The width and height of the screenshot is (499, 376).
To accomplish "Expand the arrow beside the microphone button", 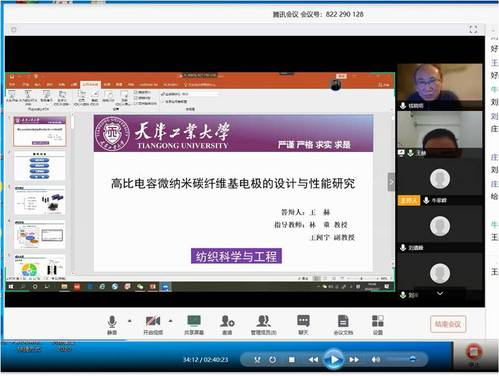I will click(x=130, y=321).
